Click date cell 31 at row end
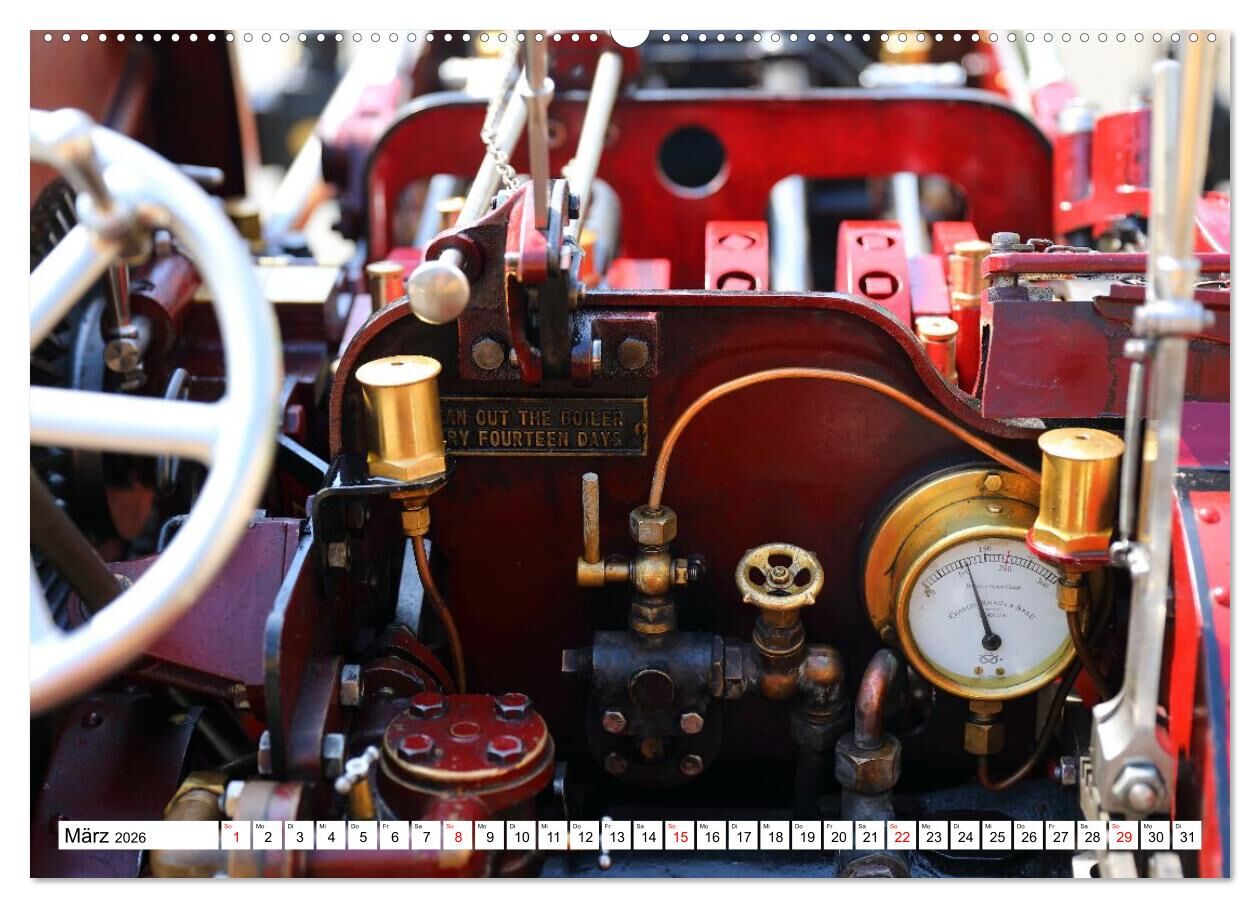Viewport: 1260px width, 908px height. pyautogui.click(x=1186, y=836)
